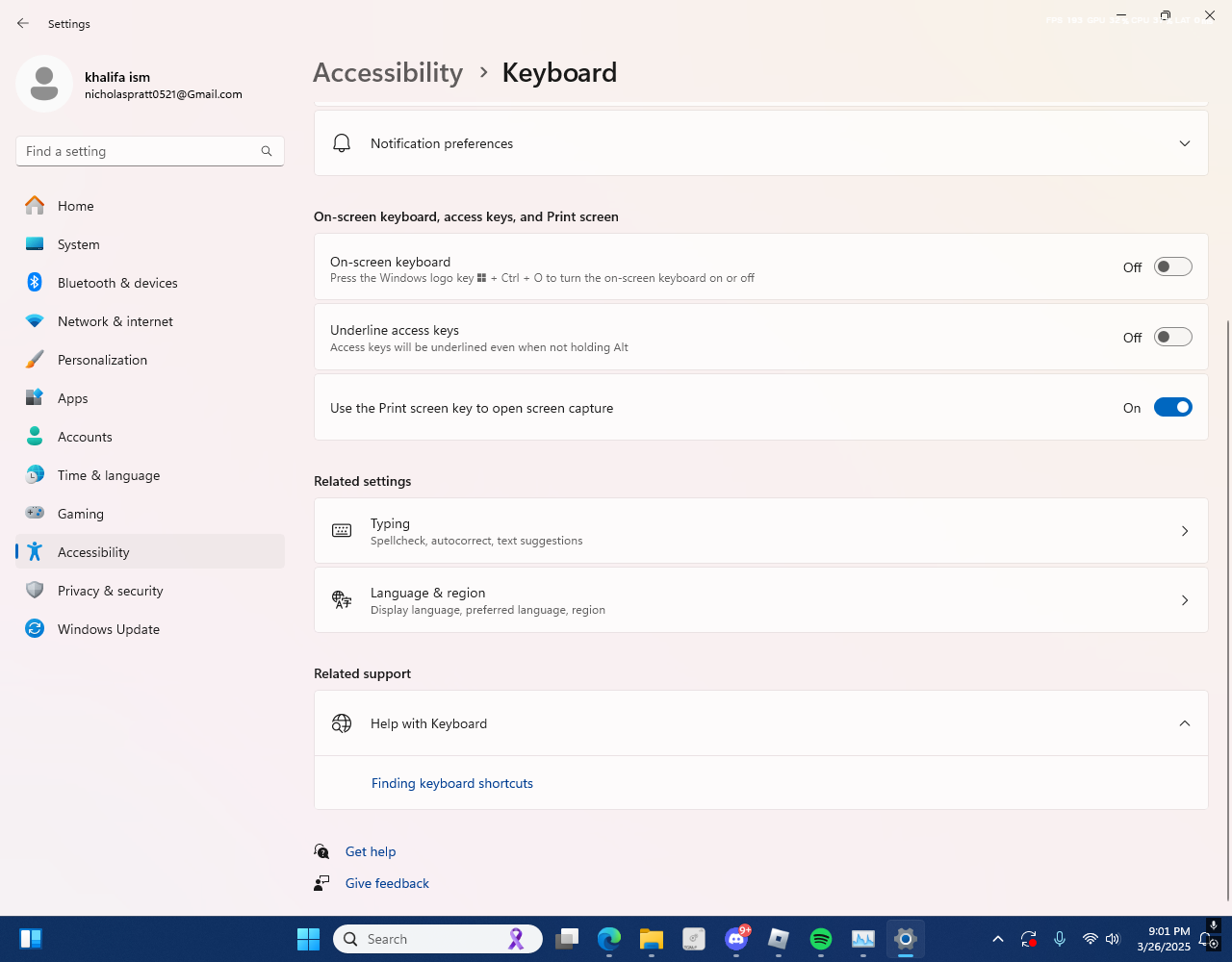Click the search magnifier in Find a setting
The width and height of the screenshot is (1232, 962).
[267, 151]
